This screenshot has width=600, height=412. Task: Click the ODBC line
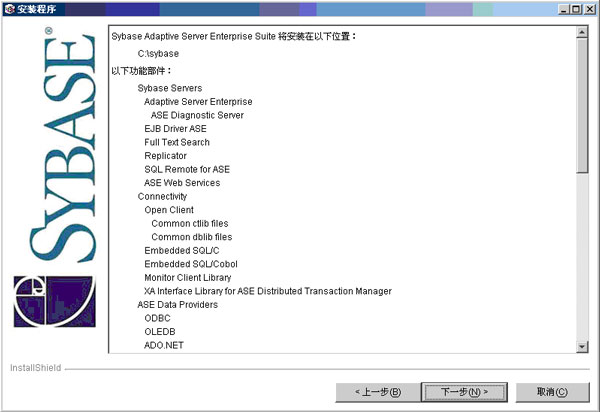pos(157,318)
